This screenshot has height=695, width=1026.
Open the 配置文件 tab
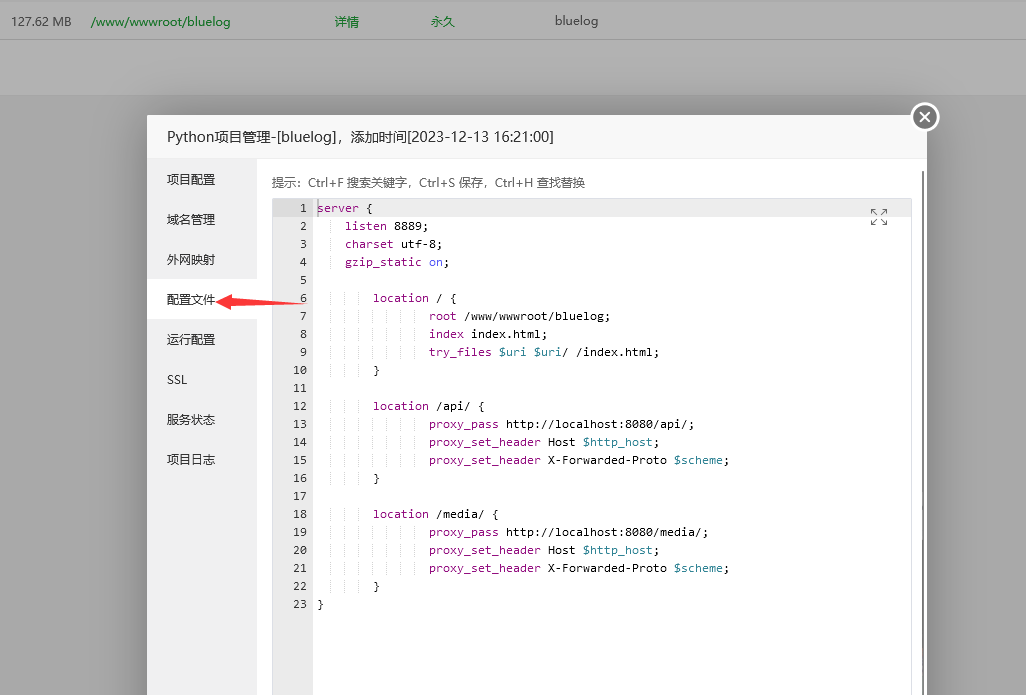point(191,300)
